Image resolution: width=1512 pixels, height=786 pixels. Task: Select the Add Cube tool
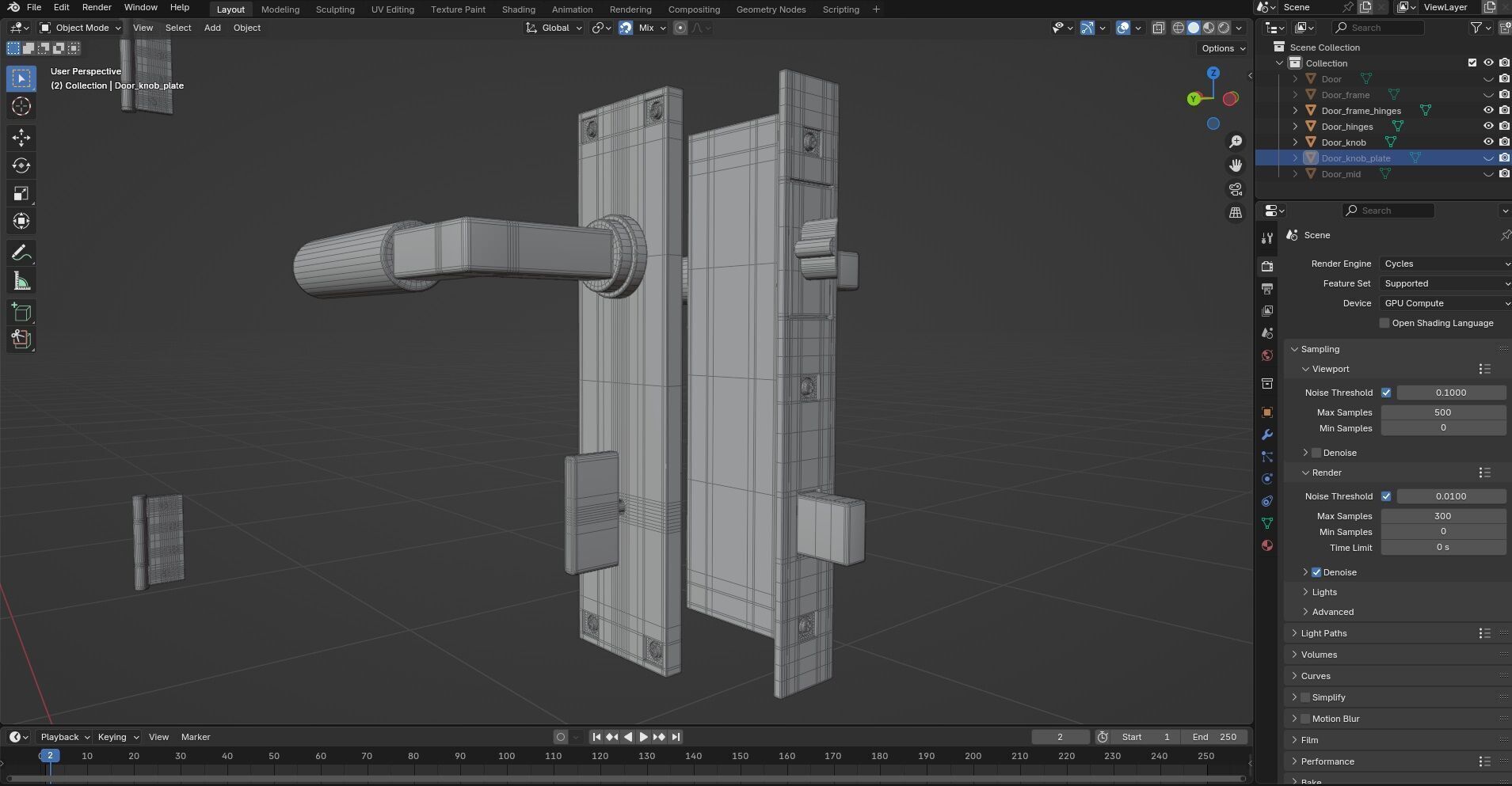pos(21,312)
